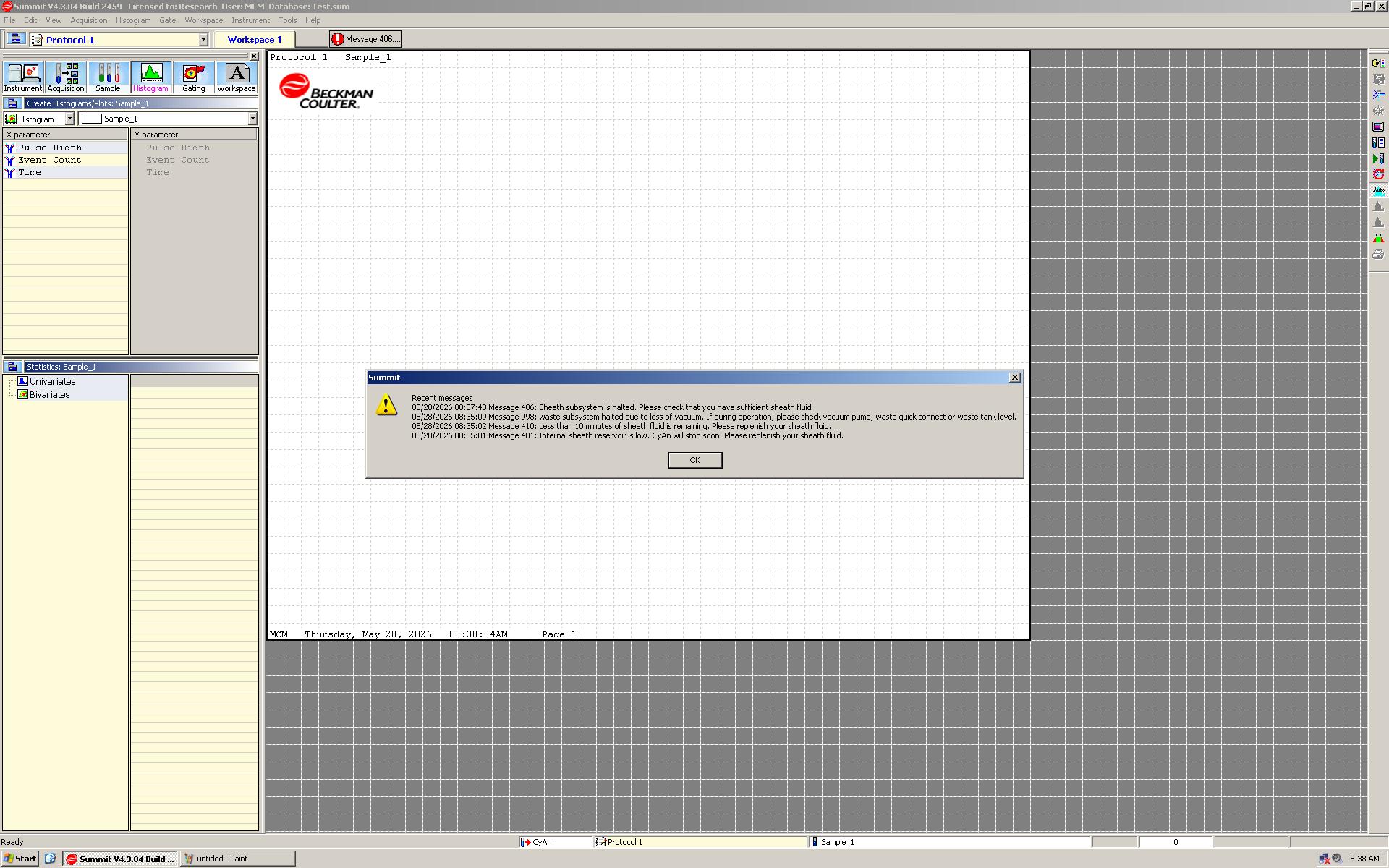Screen dimensions: 1389x868
Task: Open the Edit menu
Action: [30, 20]
